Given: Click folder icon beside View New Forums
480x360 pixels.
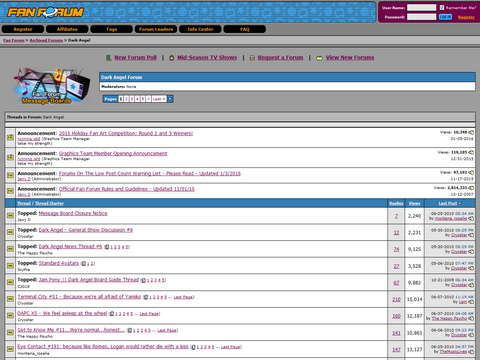Looking at the screenshot, I should (x=319, y=58).
